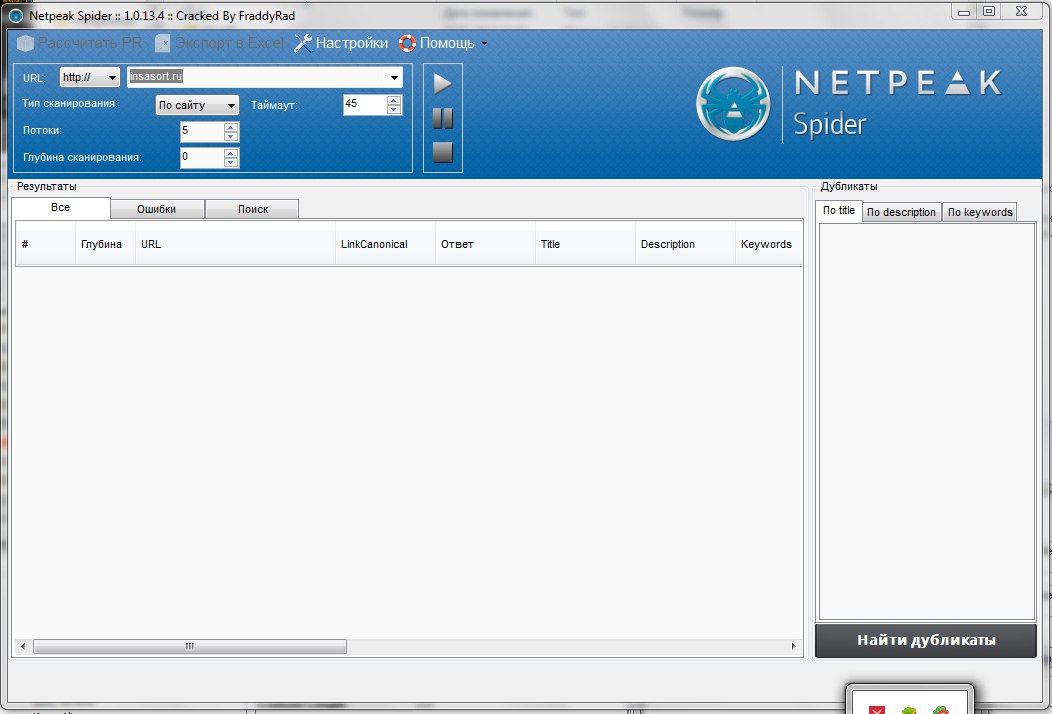Sort by the Keywords column header

coord(769,244)
